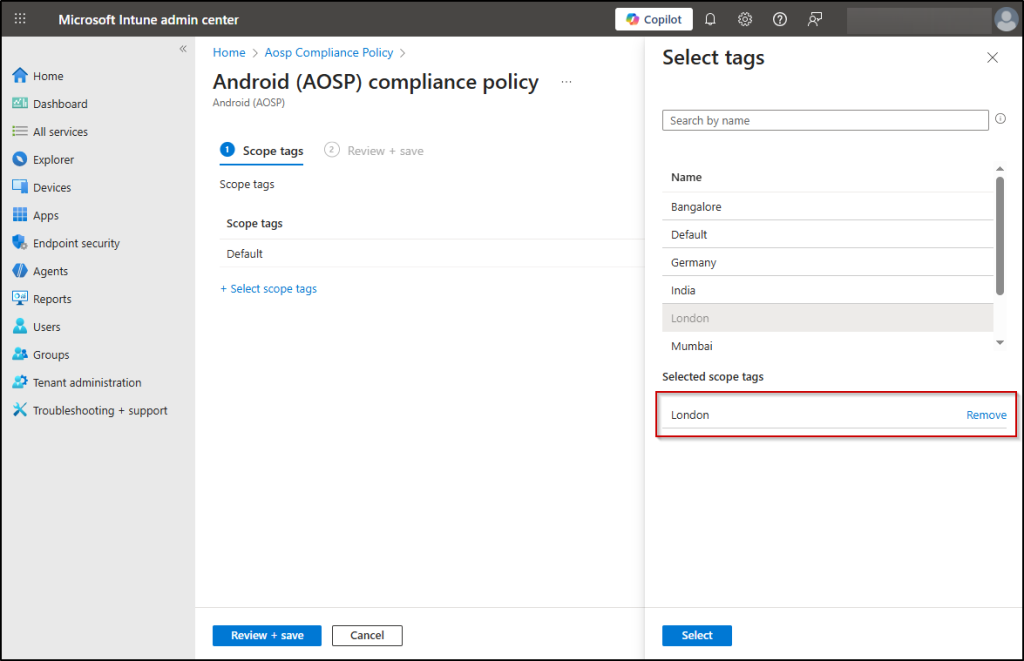The image size is (1024, 661).
Task: Click the Select scope tags link
Action: click(269, 289)
